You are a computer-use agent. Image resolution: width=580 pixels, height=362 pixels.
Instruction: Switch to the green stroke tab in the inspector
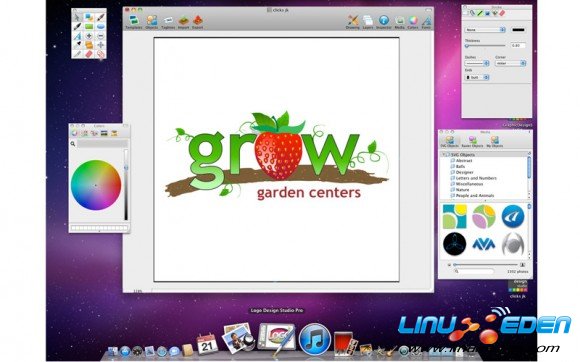tap(480, 13)
